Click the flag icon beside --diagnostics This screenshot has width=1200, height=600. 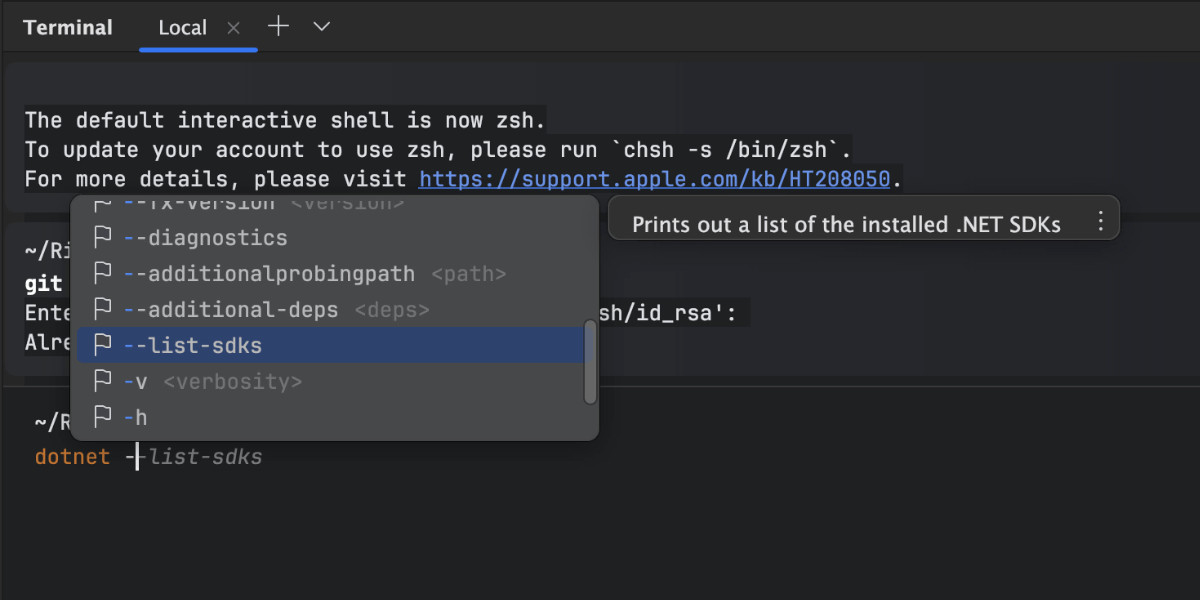tap(102, 238)
